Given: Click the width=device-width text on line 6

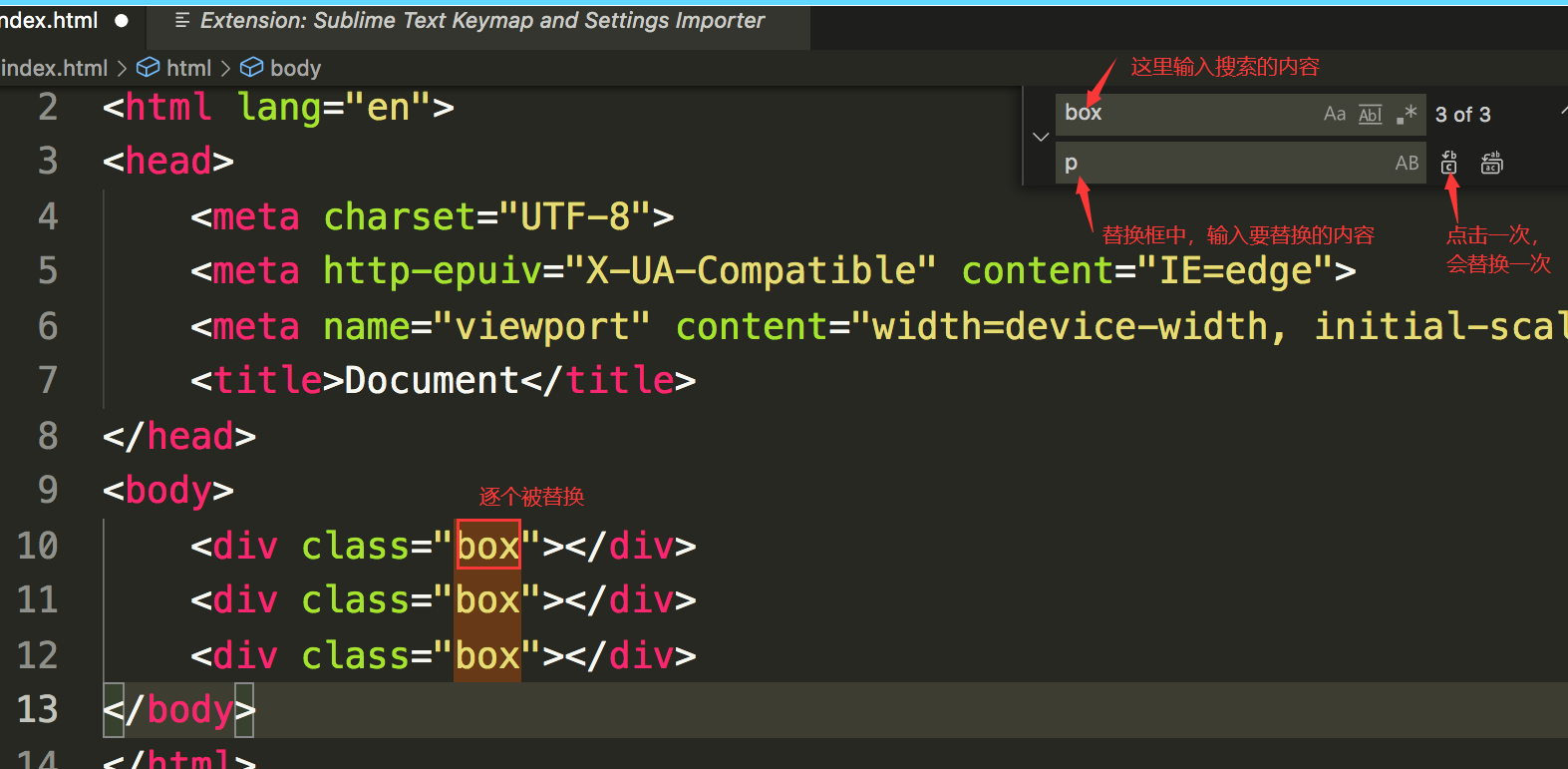Looking at the screenshot, I should point(1070,326).
